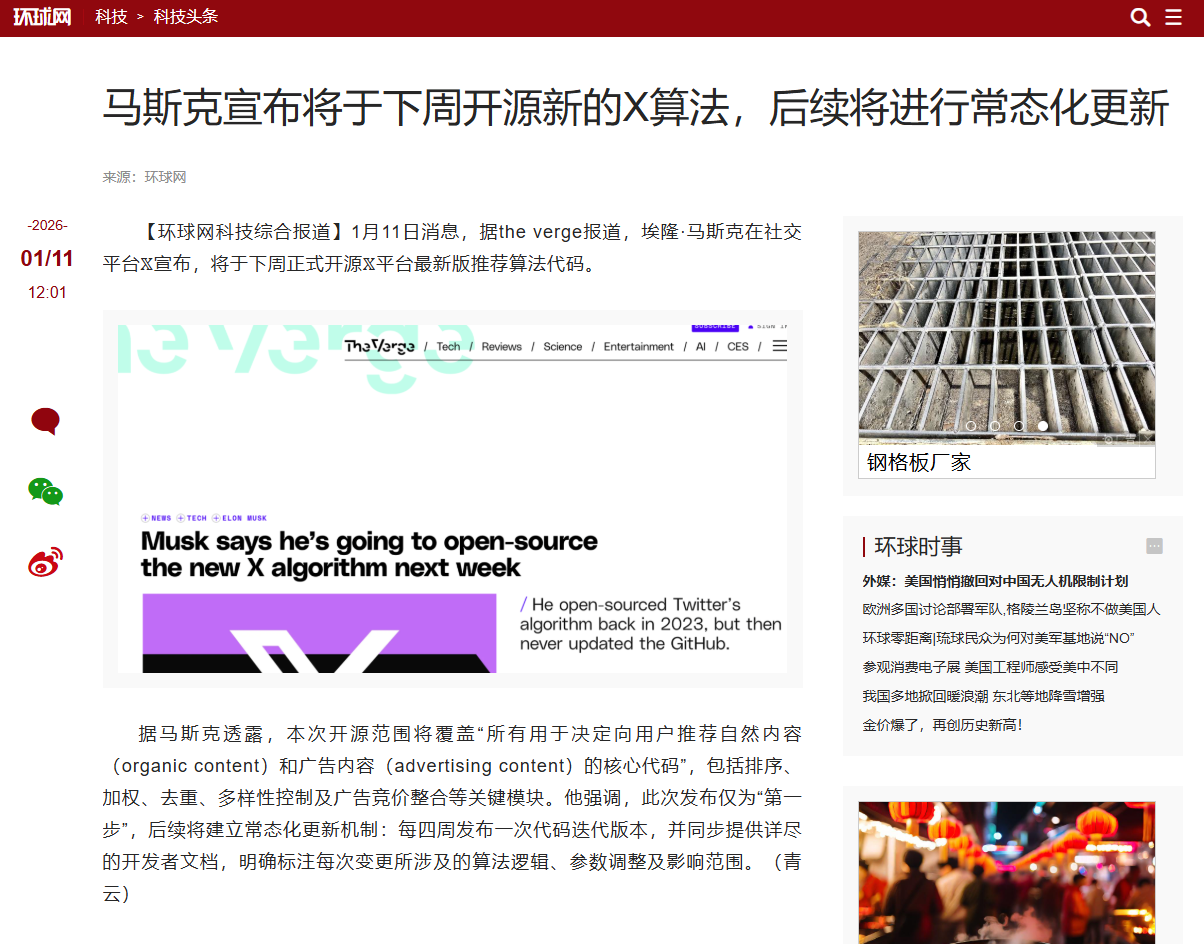Open 科技头条 breadcrumb link
This screenshot has width=1204, height=944.
pos(185,17)
